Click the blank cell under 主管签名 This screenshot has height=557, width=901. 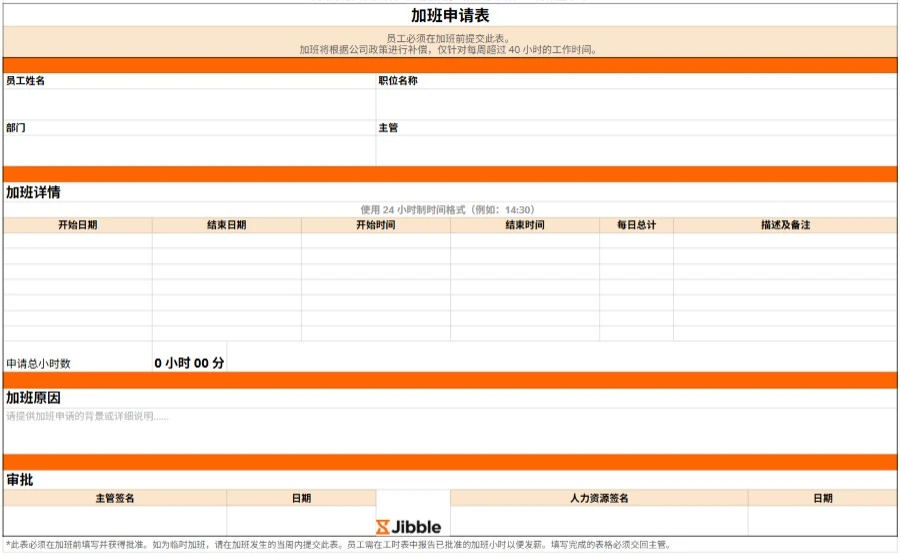click(115, 521)
